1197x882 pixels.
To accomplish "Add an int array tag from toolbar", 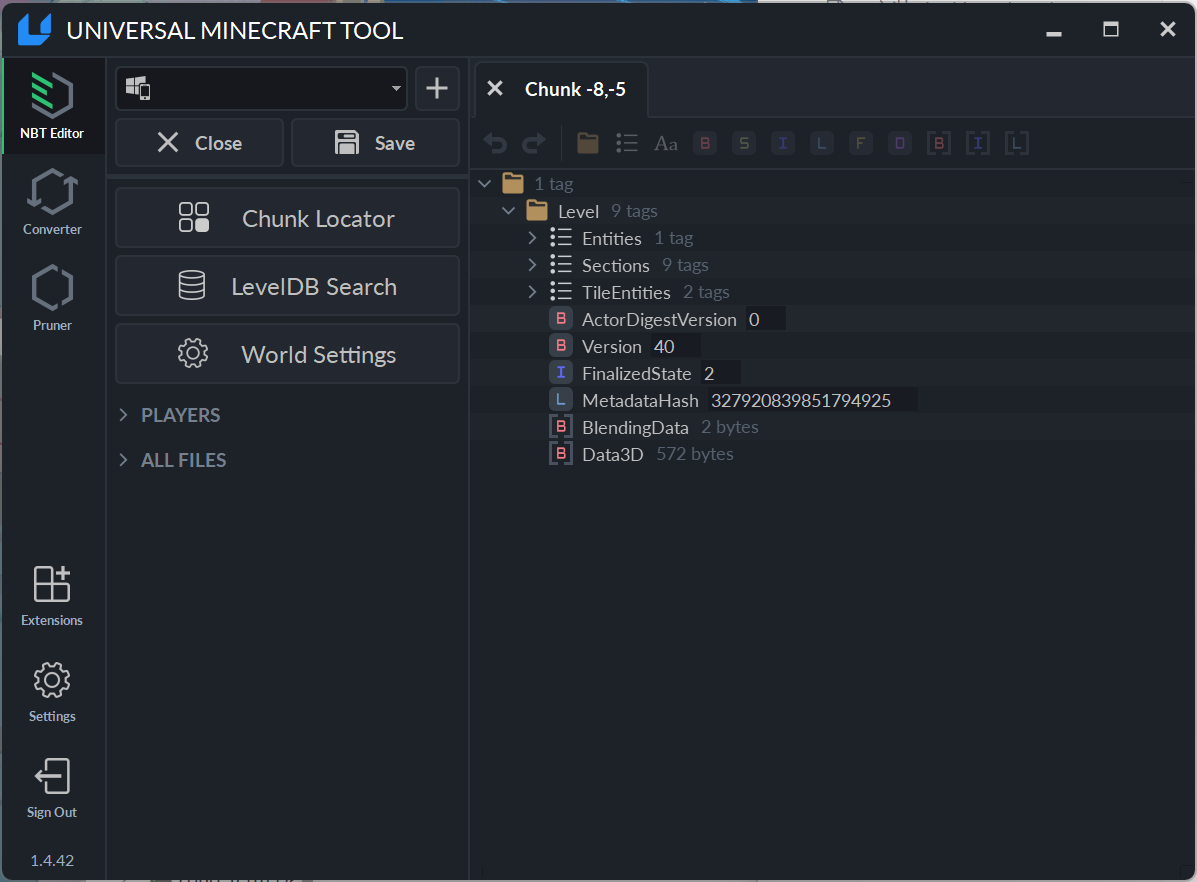I will [x=978, y=143].
